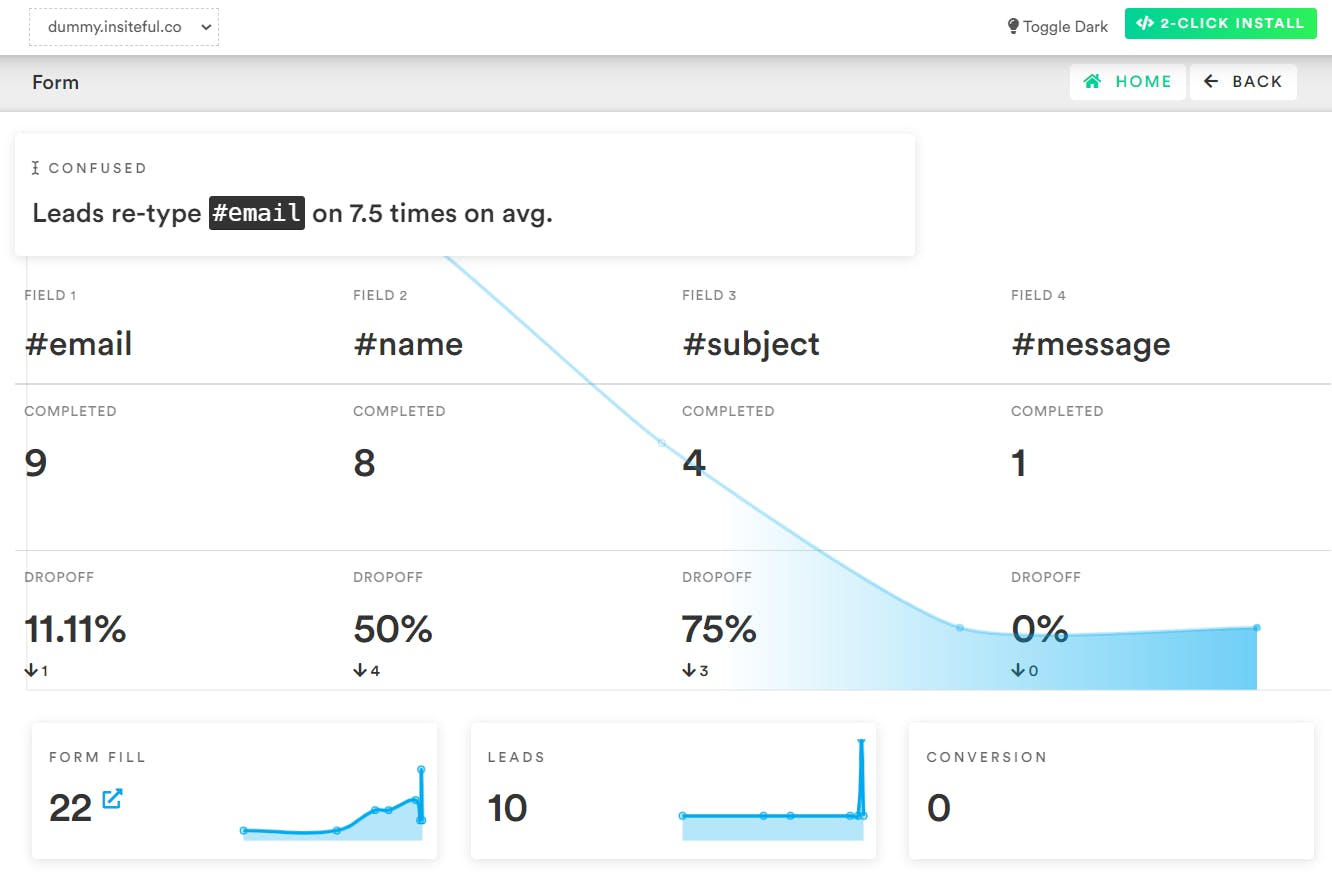Image resolution: width=1332 pixels, height=881 pixels.
Task: Click the lightbulb icon beside Toggle Dark
Action: pos(1013,27)
